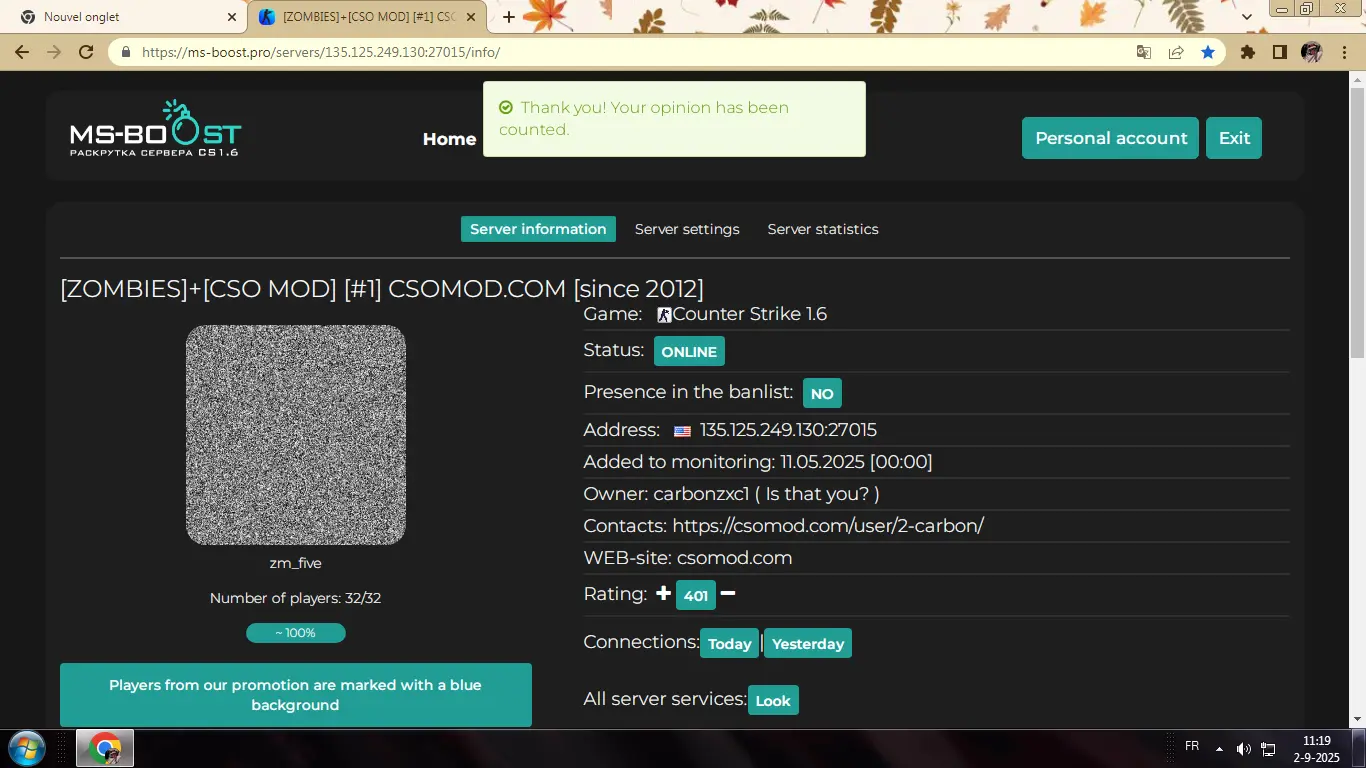Click the blue background promotion notice
The image size is (1366, 768).
click(x=296, y=695)
